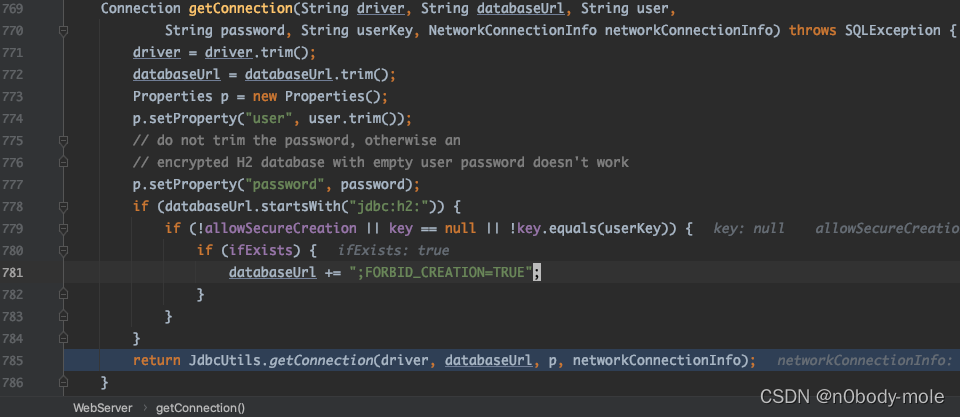Toggle the fold end marker on line 786
The height and width of the screenshot is (417, 960).
point(63,383)
